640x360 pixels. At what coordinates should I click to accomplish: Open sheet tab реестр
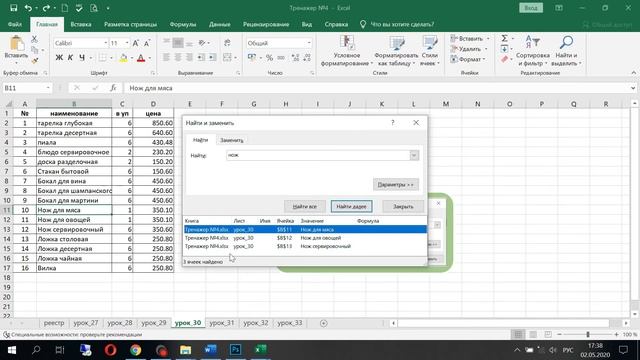[x=54, y=323]
